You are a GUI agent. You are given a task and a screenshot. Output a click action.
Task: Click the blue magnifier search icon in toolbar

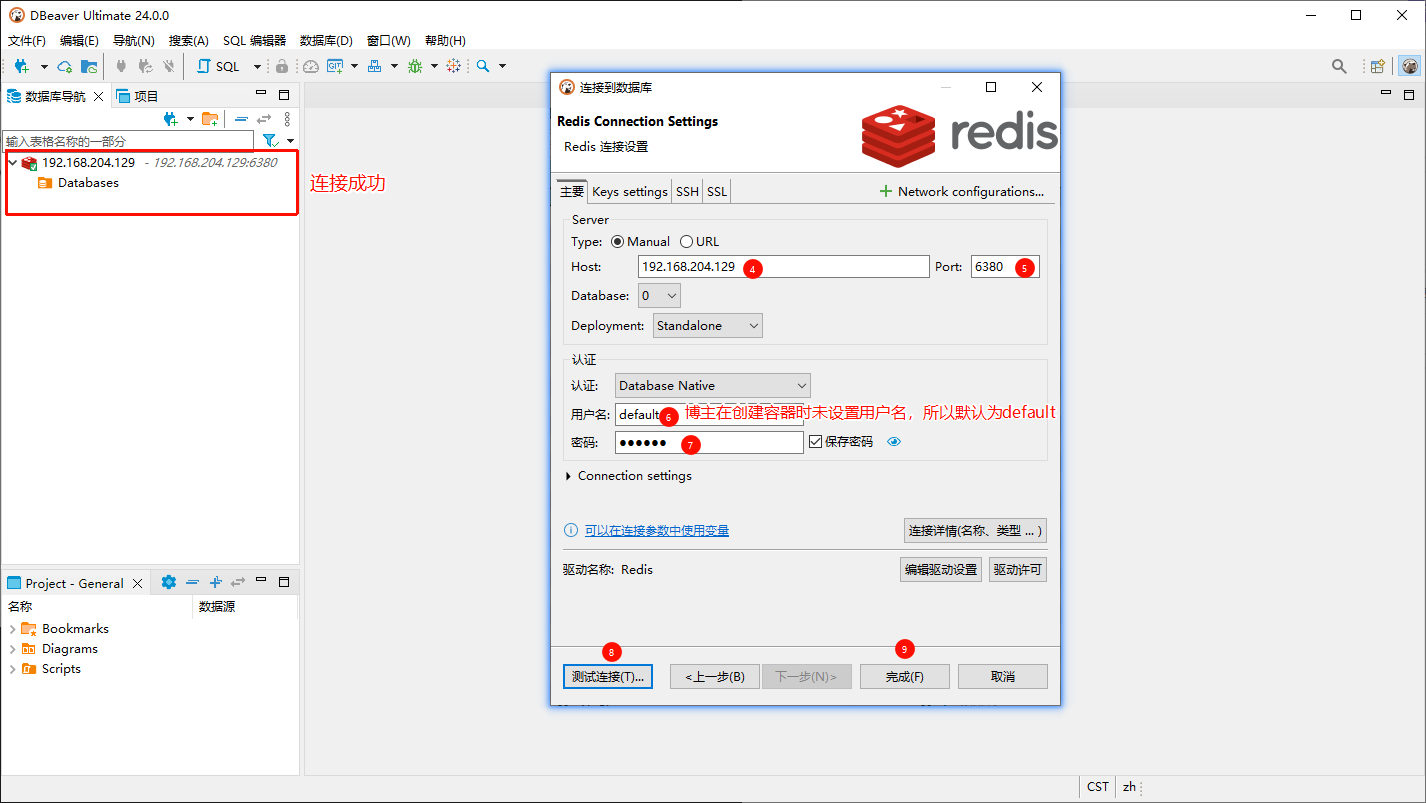tap(483, 66)
